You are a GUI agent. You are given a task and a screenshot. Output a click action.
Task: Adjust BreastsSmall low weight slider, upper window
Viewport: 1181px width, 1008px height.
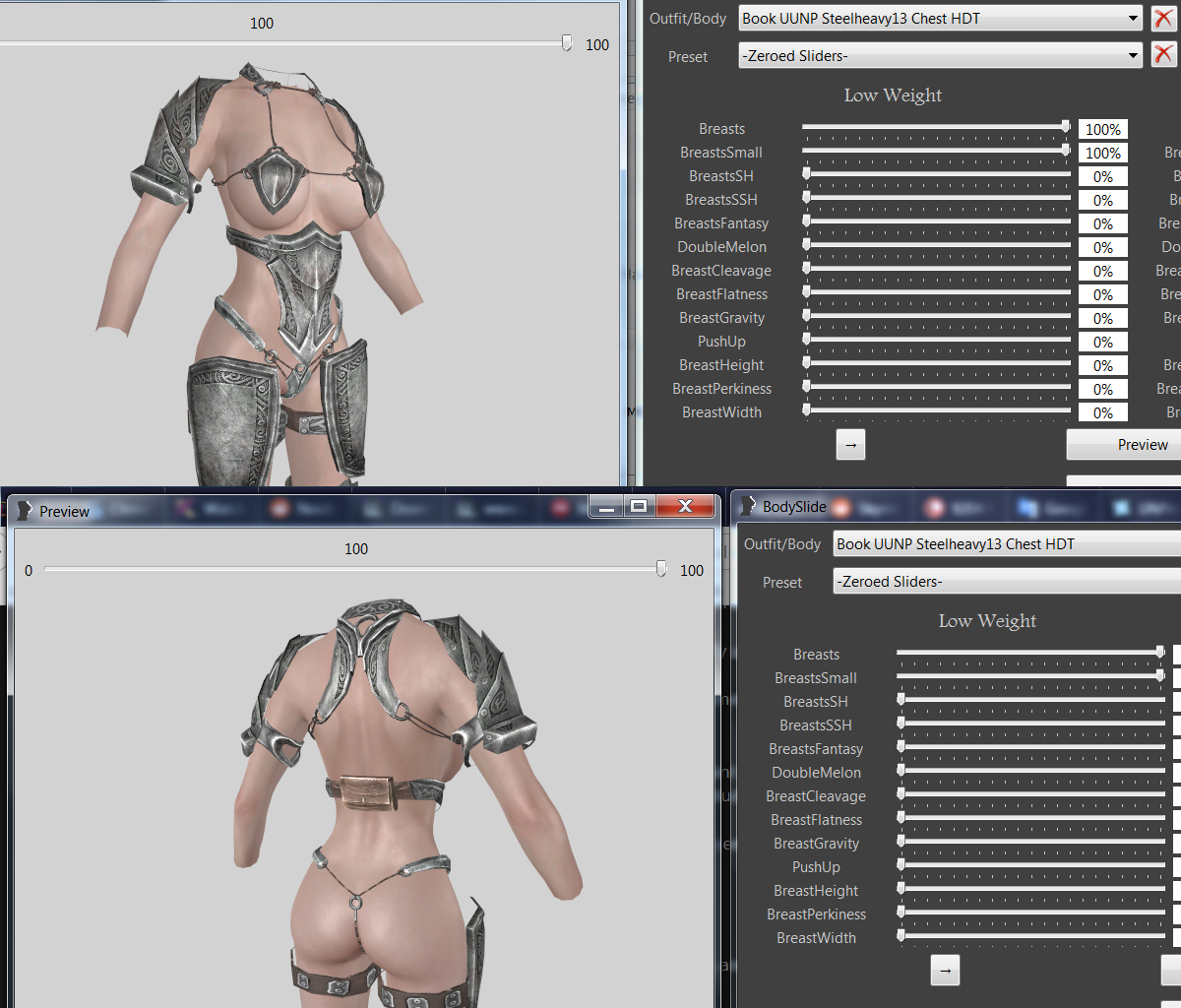(x=936, y=152)
